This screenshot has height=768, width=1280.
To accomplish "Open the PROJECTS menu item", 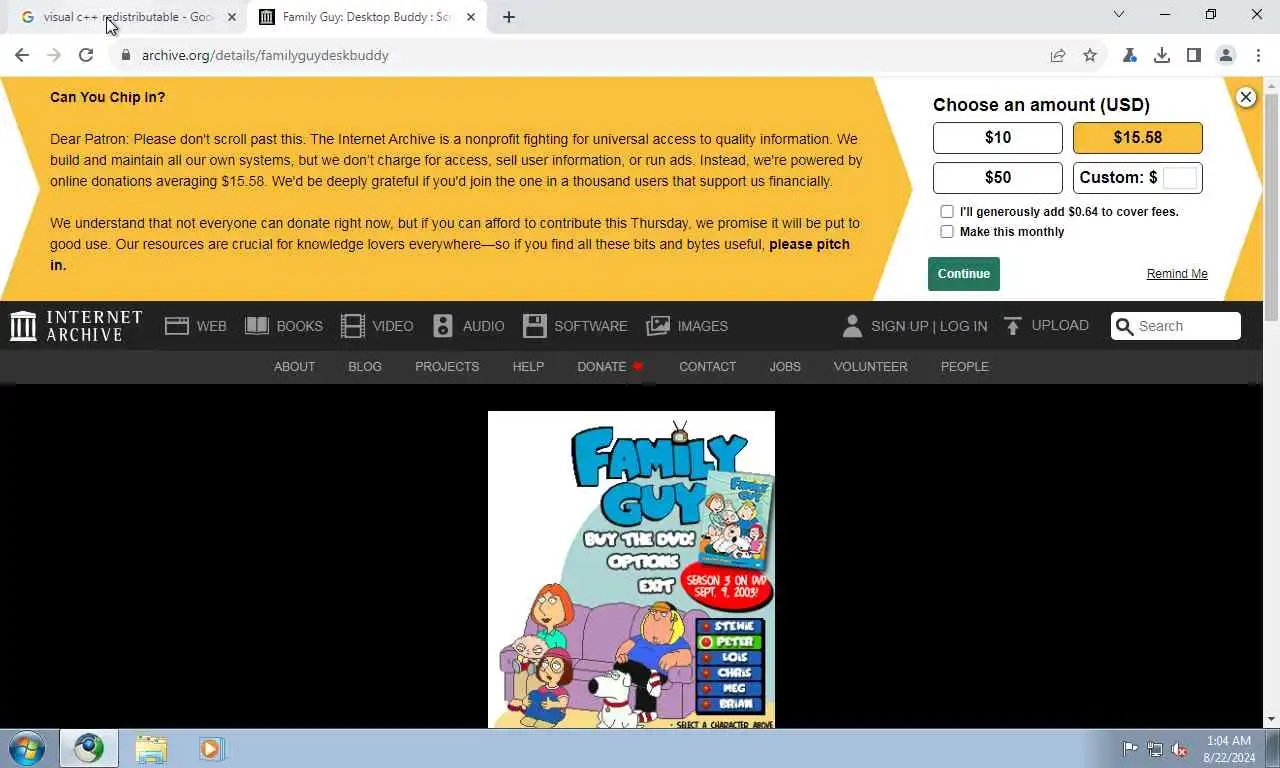I will point(447,367).
